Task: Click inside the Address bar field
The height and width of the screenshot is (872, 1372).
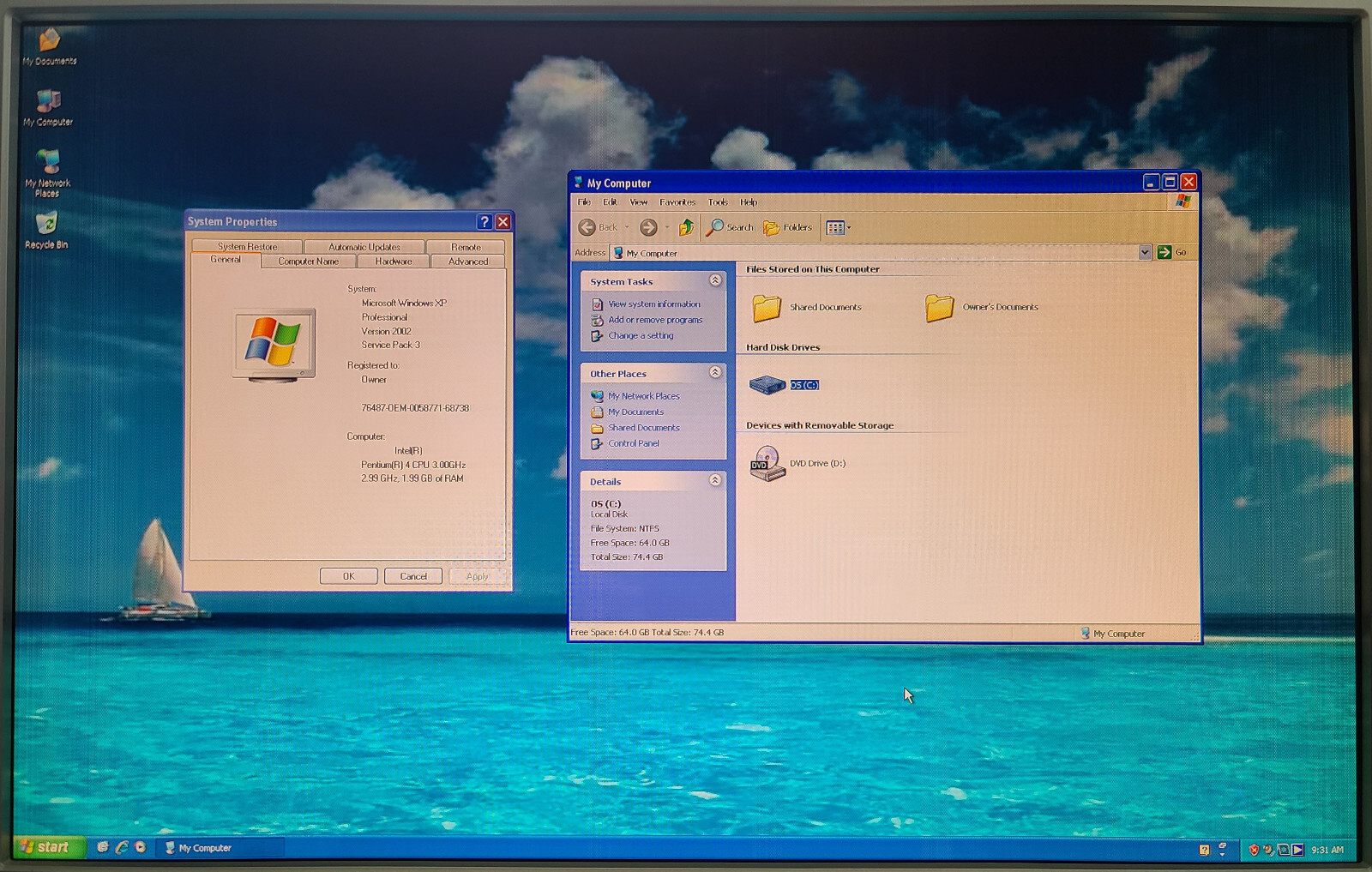Action: click(x=857, y=252)
